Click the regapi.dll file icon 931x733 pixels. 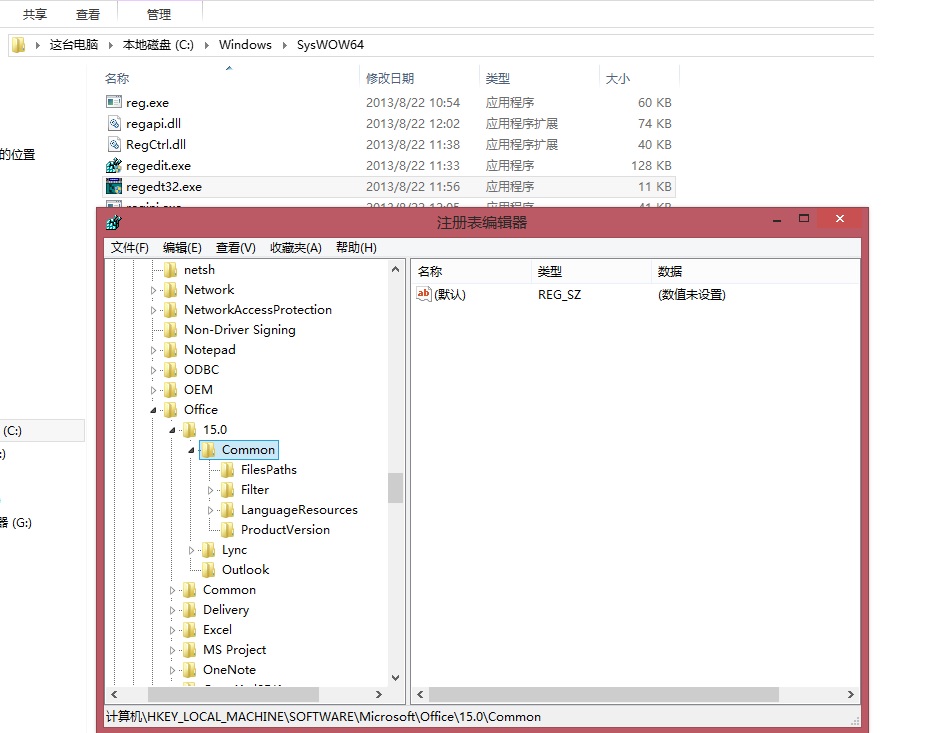pyautogui.click(x=114, y=122)
